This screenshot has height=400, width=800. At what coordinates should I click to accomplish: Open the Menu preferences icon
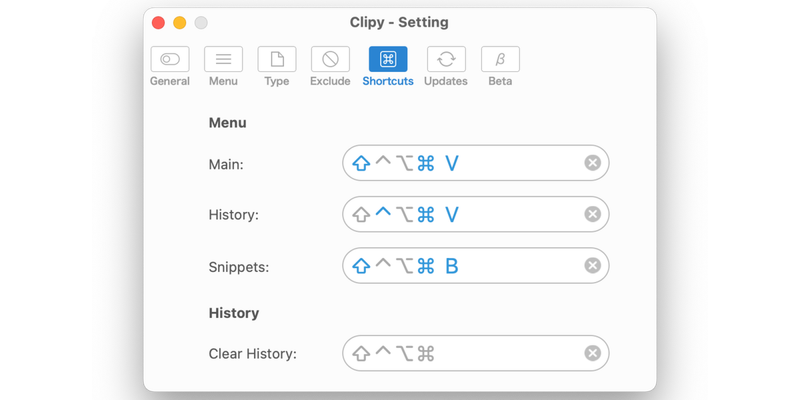(223, 59)
